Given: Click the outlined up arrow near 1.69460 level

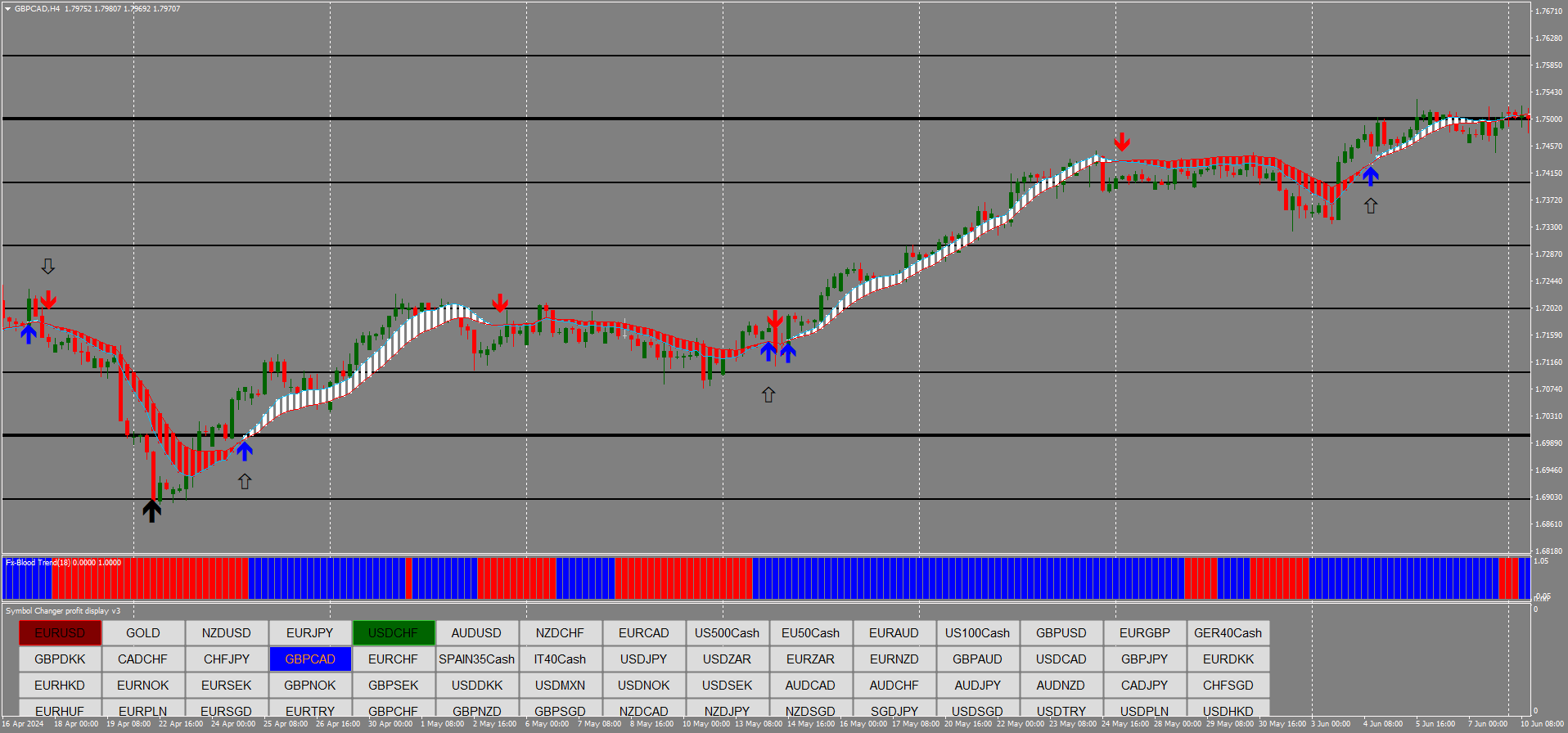Looking at the screenshot, I should [x=245, y=482].
